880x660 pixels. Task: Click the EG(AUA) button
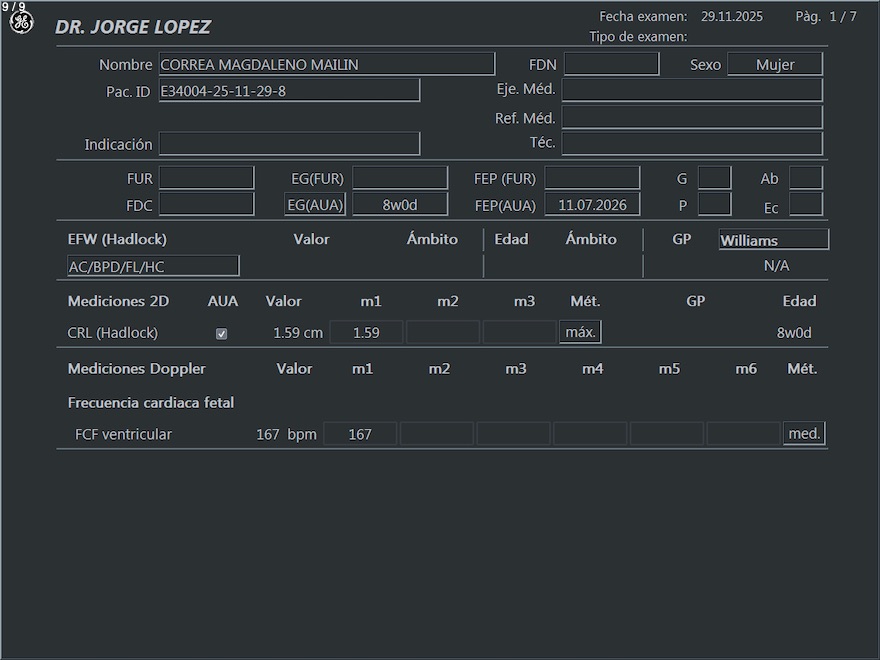pos(315,205)
